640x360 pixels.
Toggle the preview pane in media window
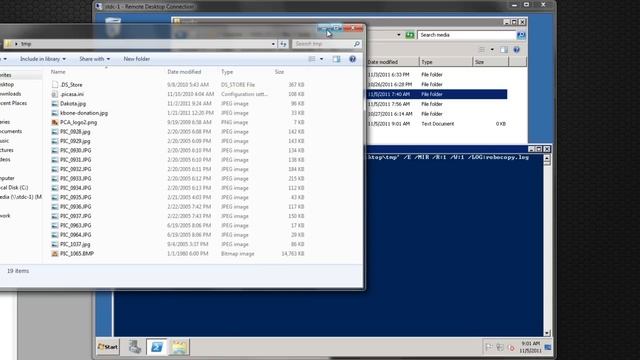(x=504, y=50)
